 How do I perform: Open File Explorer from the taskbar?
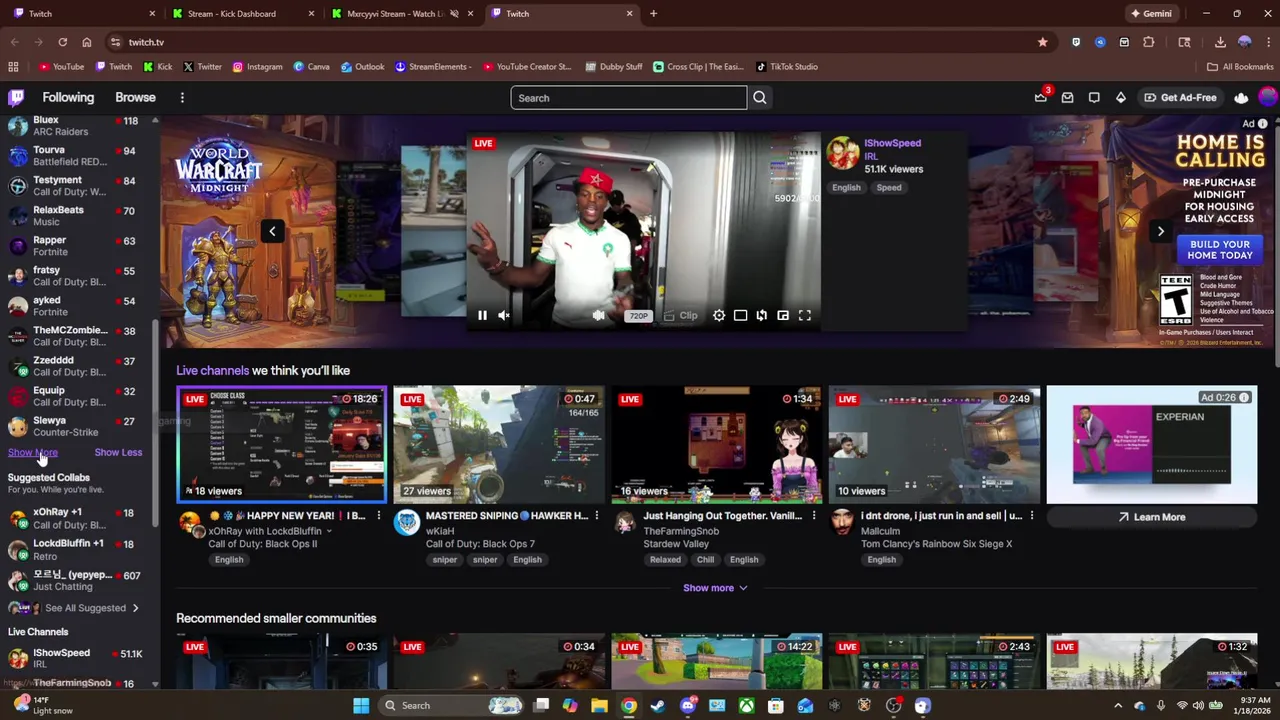(x=599, y=705)
